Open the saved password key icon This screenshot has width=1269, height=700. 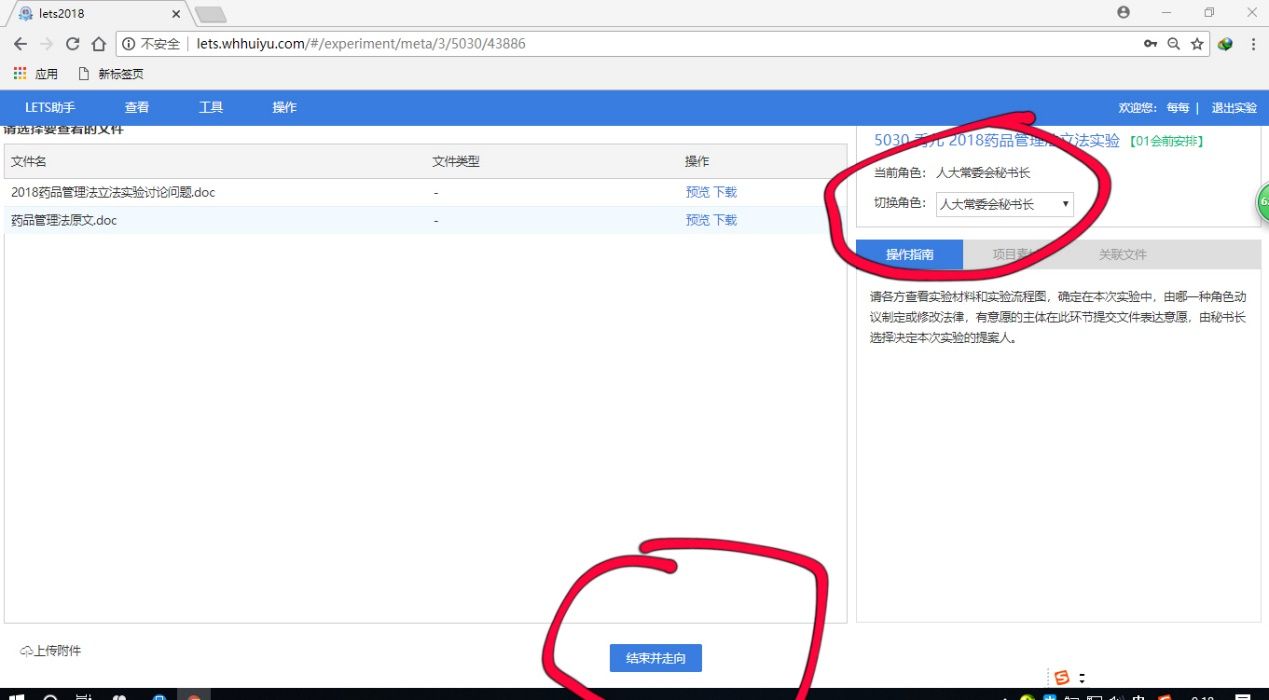tap(1151, 44)
